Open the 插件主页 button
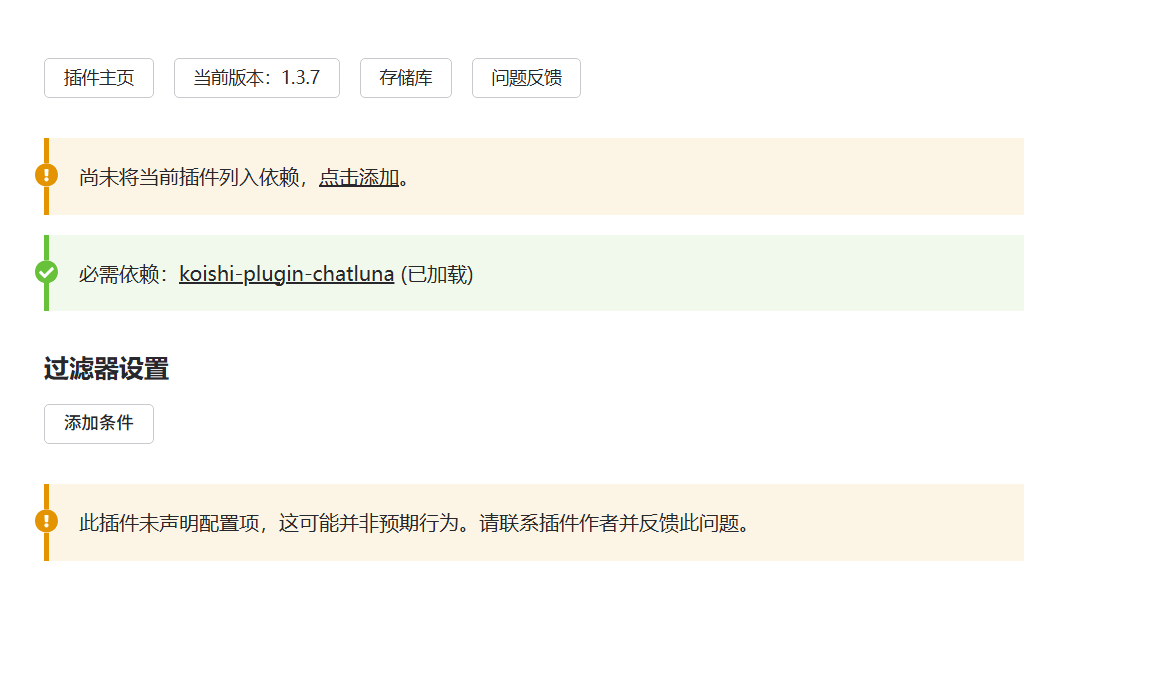Image resolution: width=1153 pixels, height=687 pixels. [99, 78]
